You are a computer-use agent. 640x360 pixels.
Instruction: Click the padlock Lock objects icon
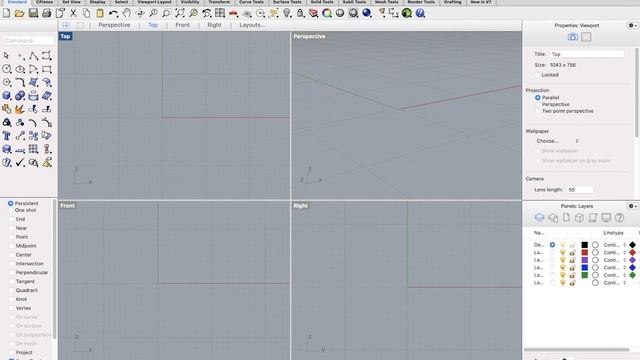pos(300,13)
